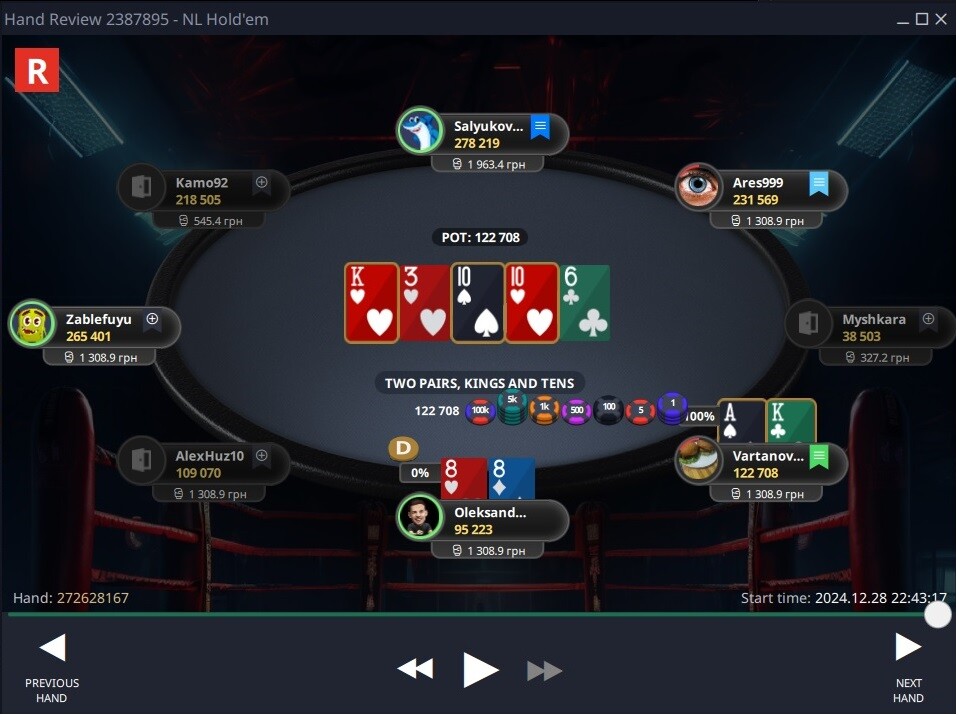The height and width of the screenshot is (715, 959).
Task: Click Ares999's eye avatar
Action: point(698,187)
